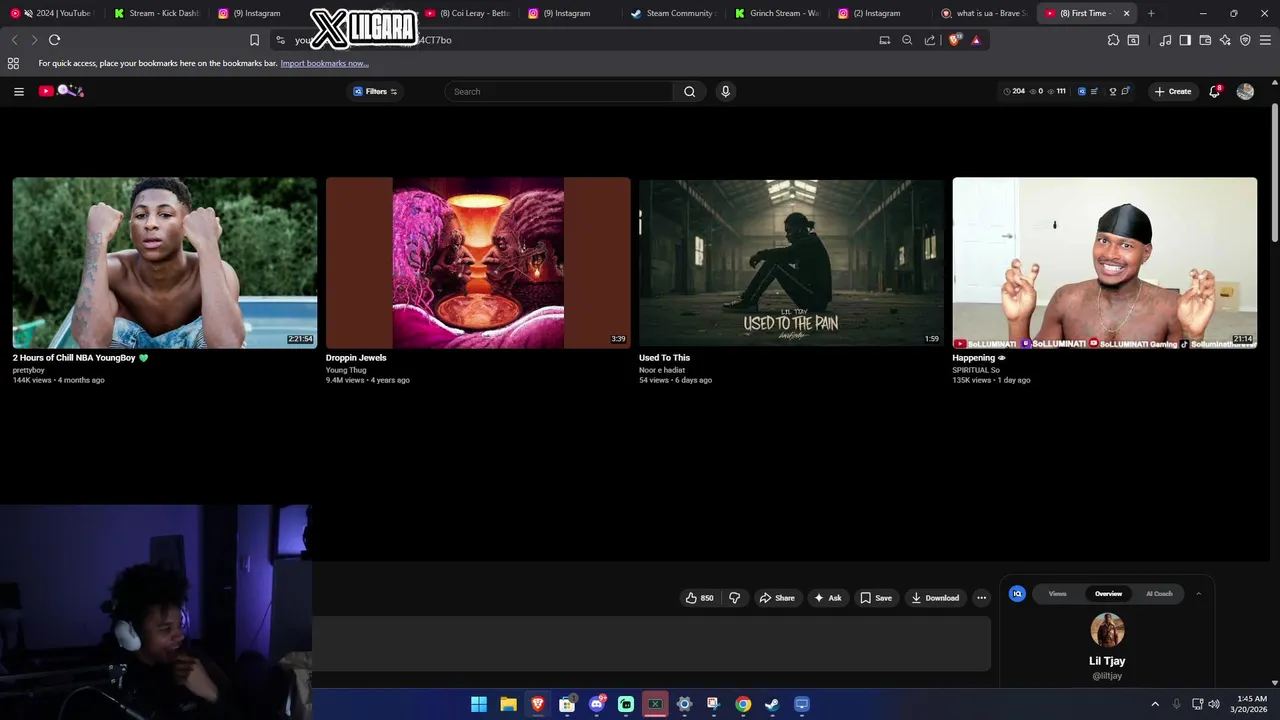The width and height of the screenshot is (1280, 720).
Task: Open more actions three-dot menu
Action: (x=981, y=598)
